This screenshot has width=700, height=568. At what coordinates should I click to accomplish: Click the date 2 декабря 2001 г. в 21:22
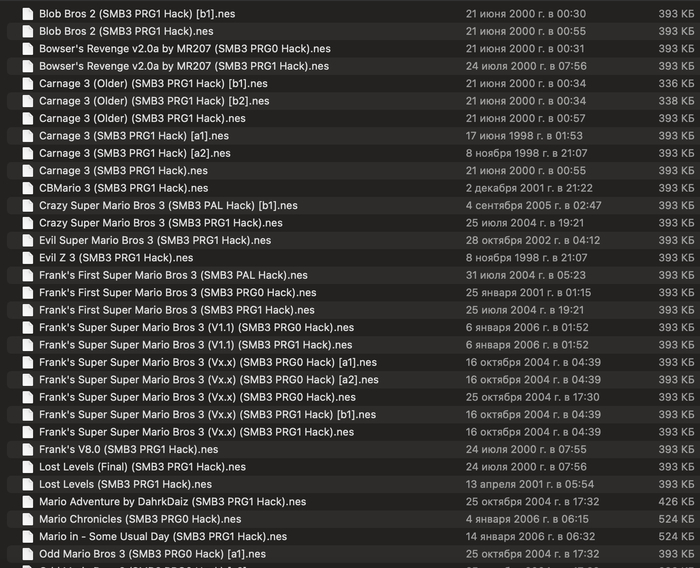[529, 188]
